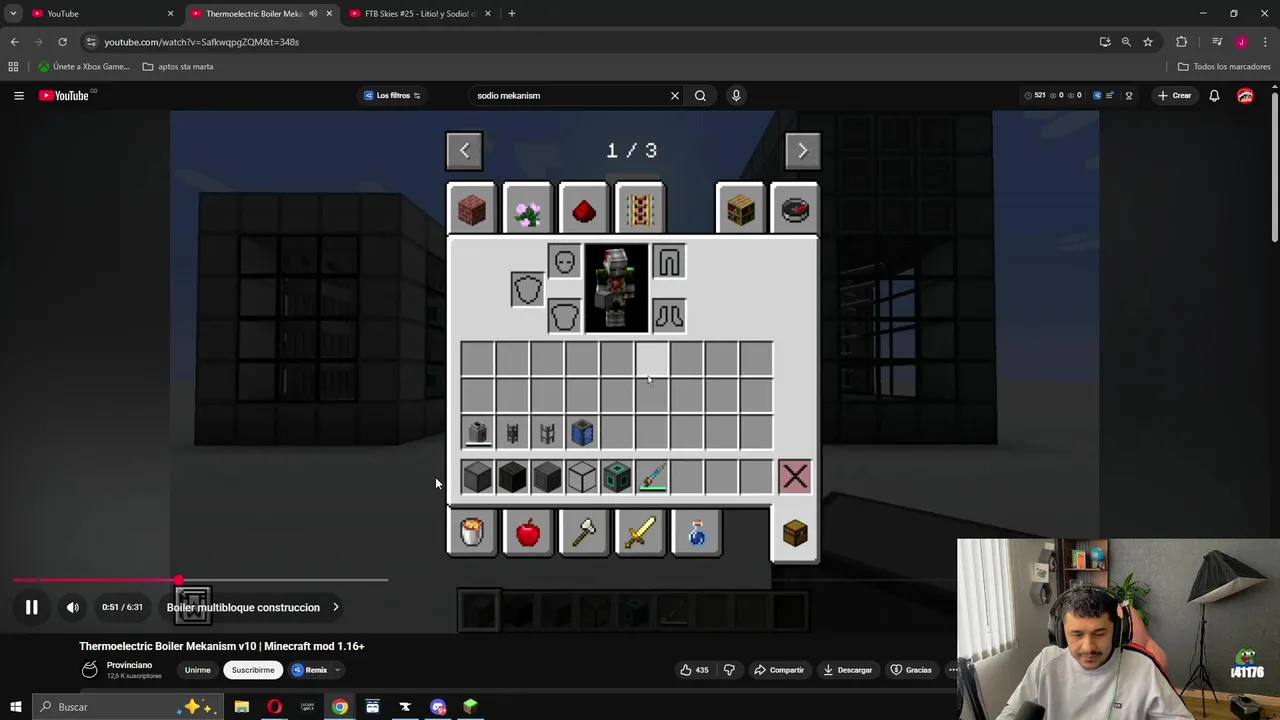Click the Compartir share button
Viewport: 1280px width, 720px height.
pos(780,670)
